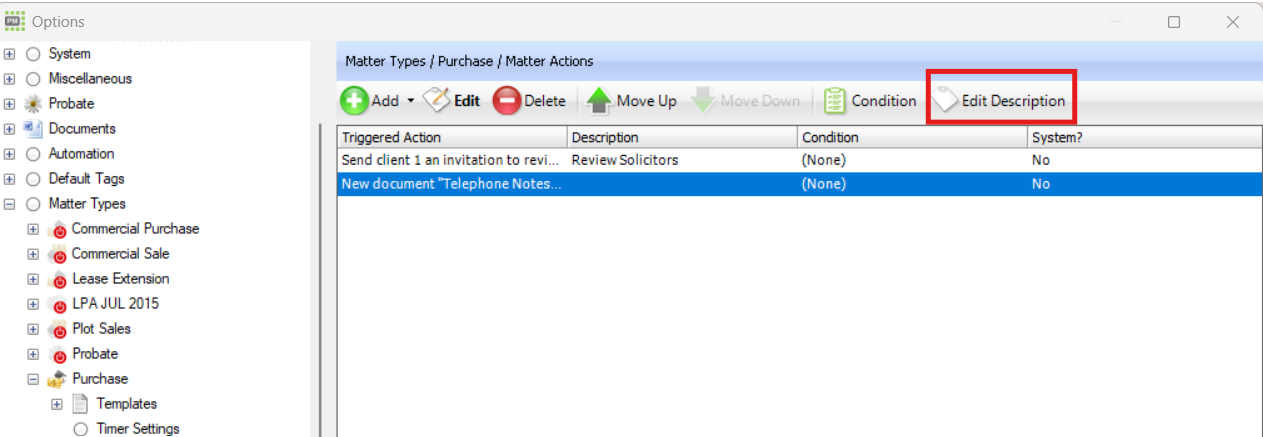
Task: Select the Timer Settings circle marker
Action: pos(81,429)
